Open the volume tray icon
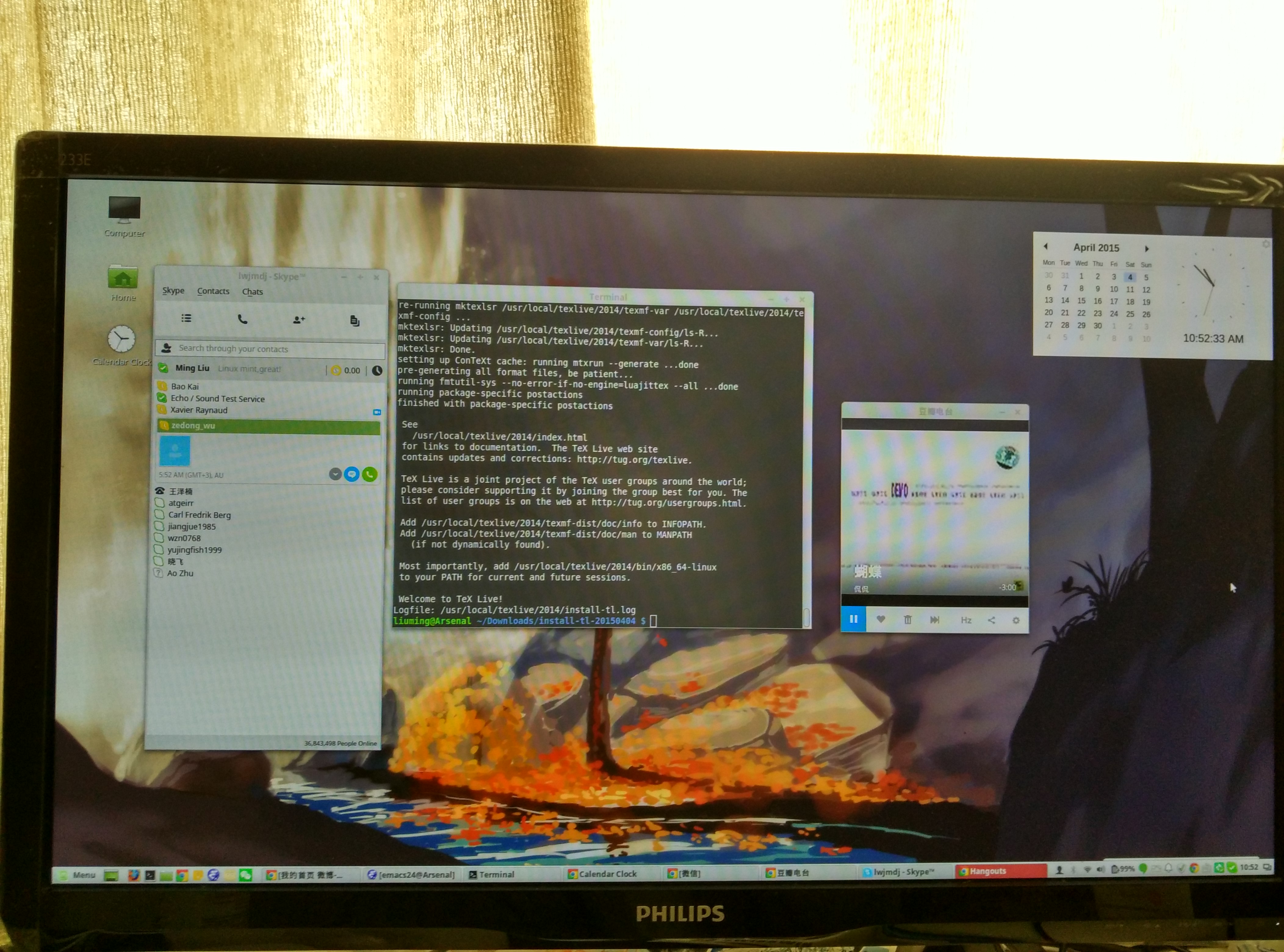This screenshot has height=952, width=1284. pos(1100,869)
